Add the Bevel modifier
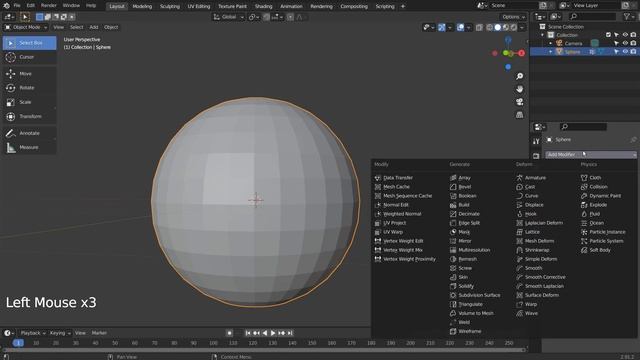Viewport: 640px width, 360px height. tap(460, 187)
